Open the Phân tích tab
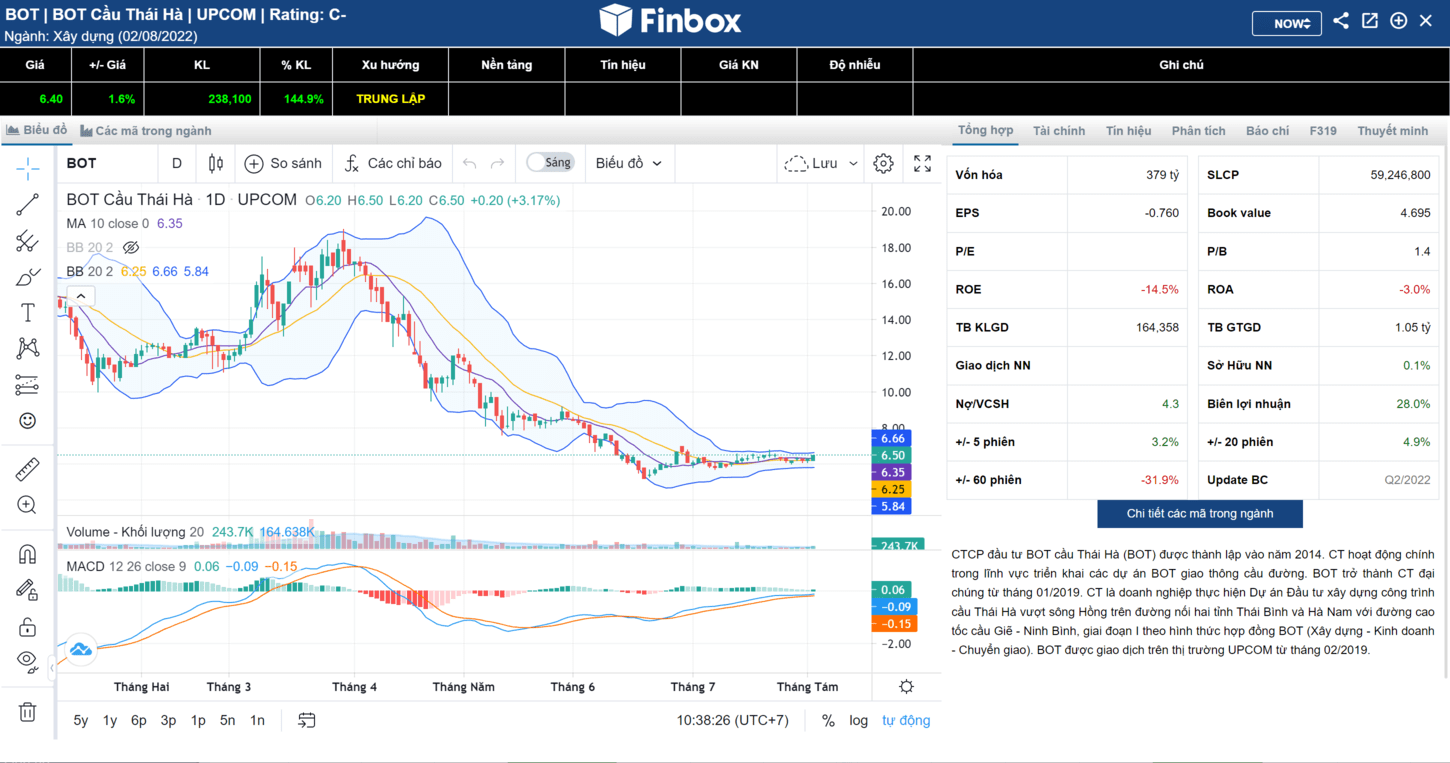Image resolution: width=1450 pixels, height=763 pixels. [1198, 131]
